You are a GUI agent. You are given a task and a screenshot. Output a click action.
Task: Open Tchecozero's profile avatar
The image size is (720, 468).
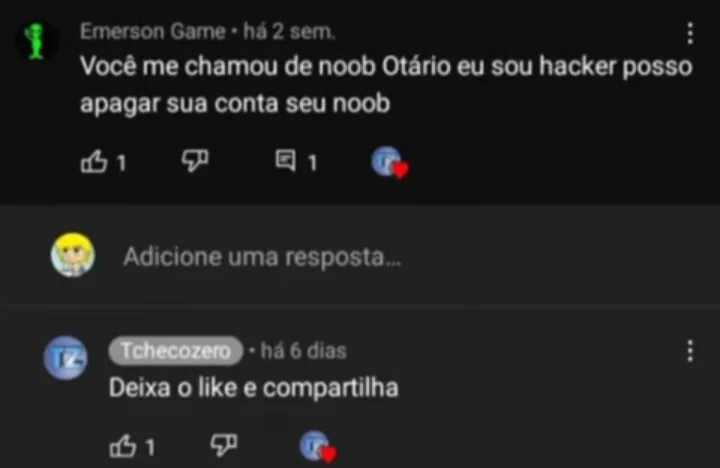66,358
